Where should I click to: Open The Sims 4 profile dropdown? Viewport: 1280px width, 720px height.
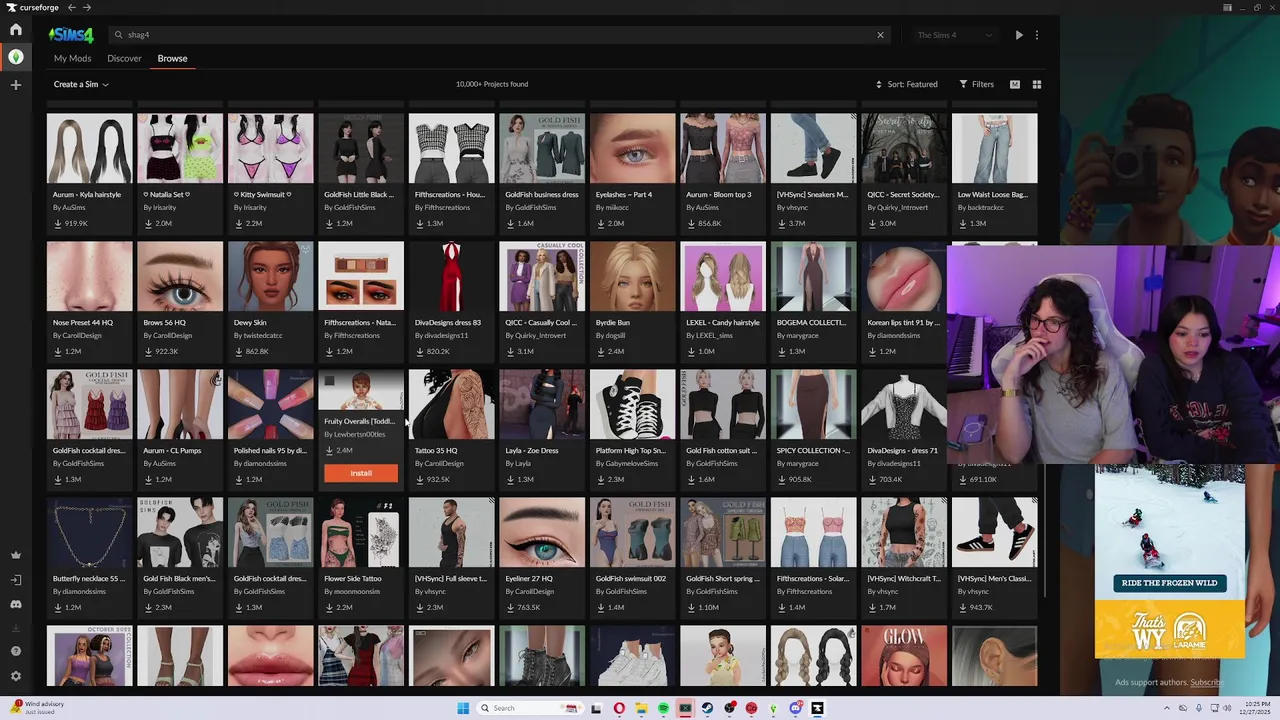point(955,35)
